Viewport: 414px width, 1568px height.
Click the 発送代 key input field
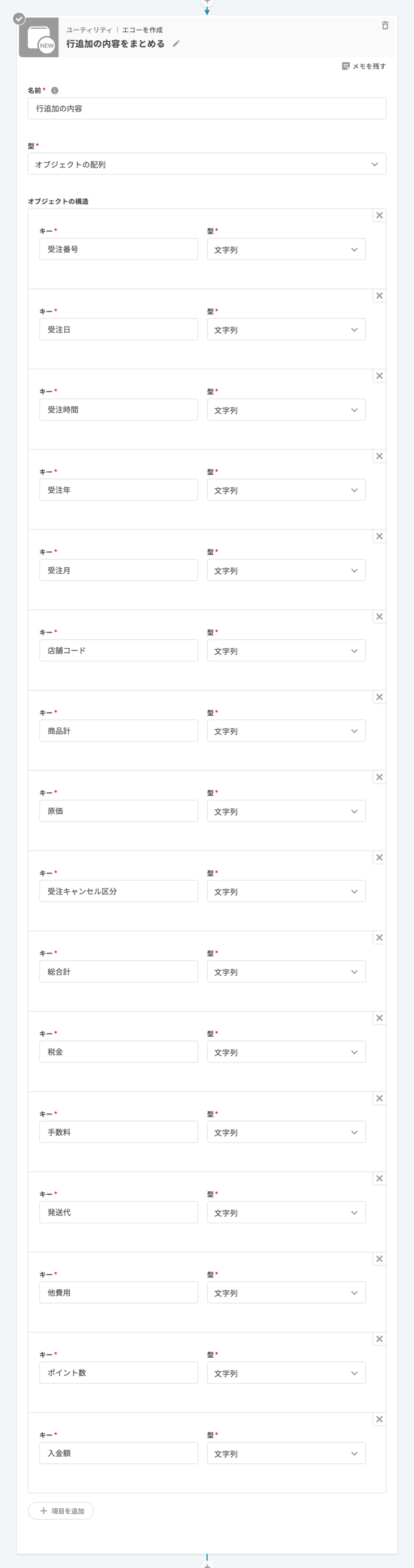[119, 1213]
